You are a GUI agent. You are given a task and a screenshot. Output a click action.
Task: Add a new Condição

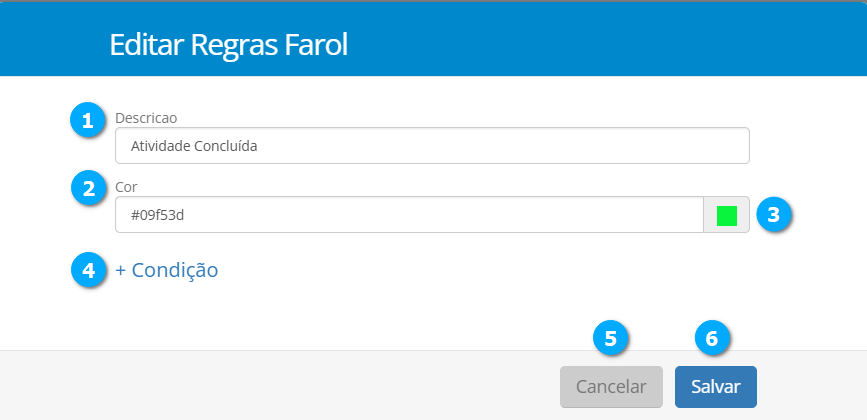(167, 270)
